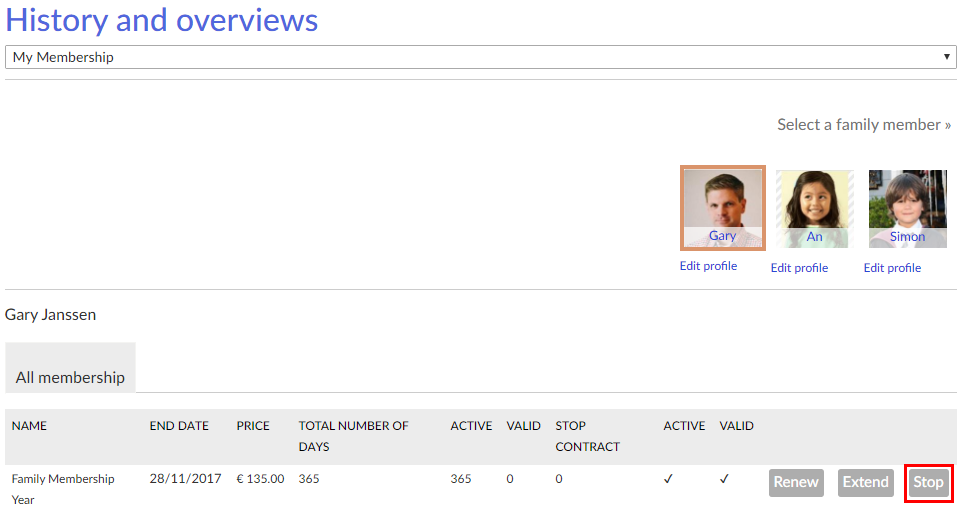Click the TOTAL NUMBER OF DAYS header

(353, 436)
